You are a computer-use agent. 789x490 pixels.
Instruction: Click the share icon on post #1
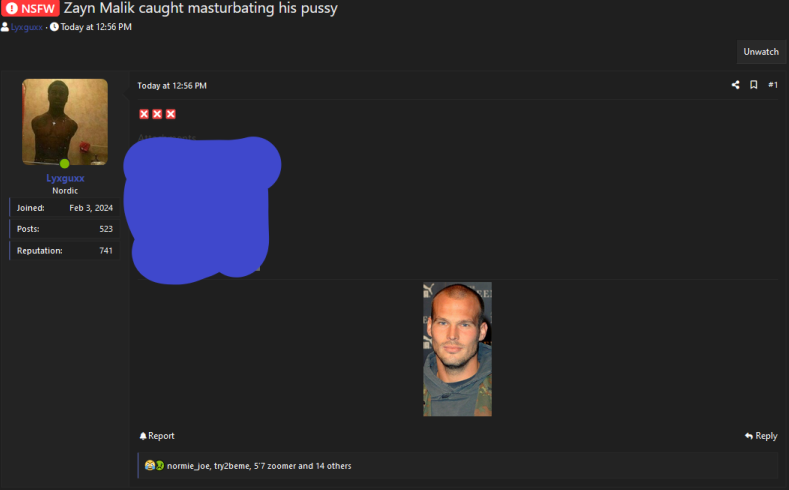[735, 85]
